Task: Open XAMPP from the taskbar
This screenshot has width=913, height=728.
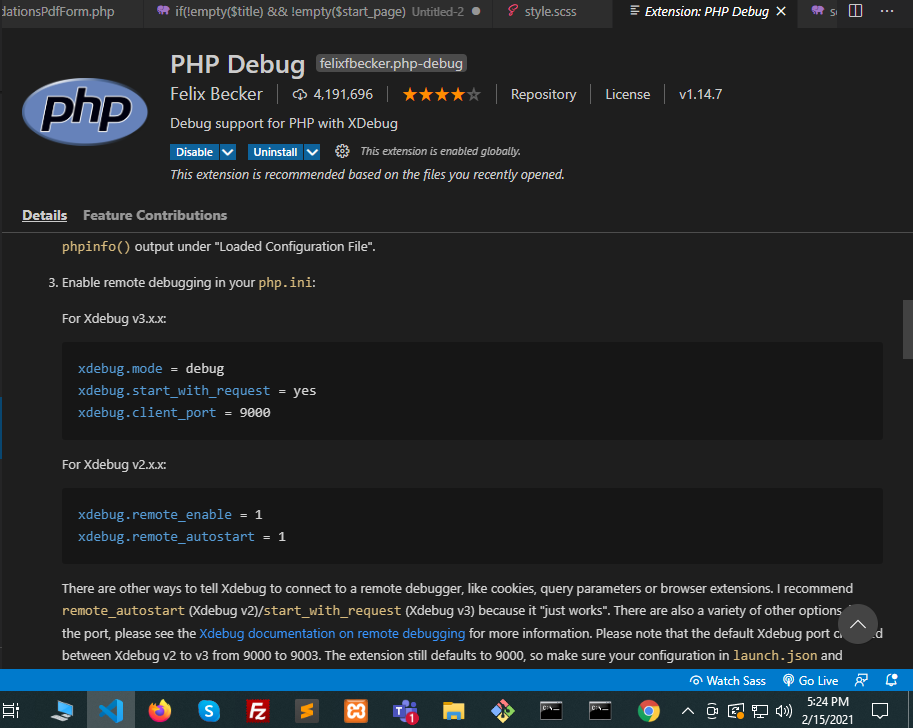Action: coord(356,711)
